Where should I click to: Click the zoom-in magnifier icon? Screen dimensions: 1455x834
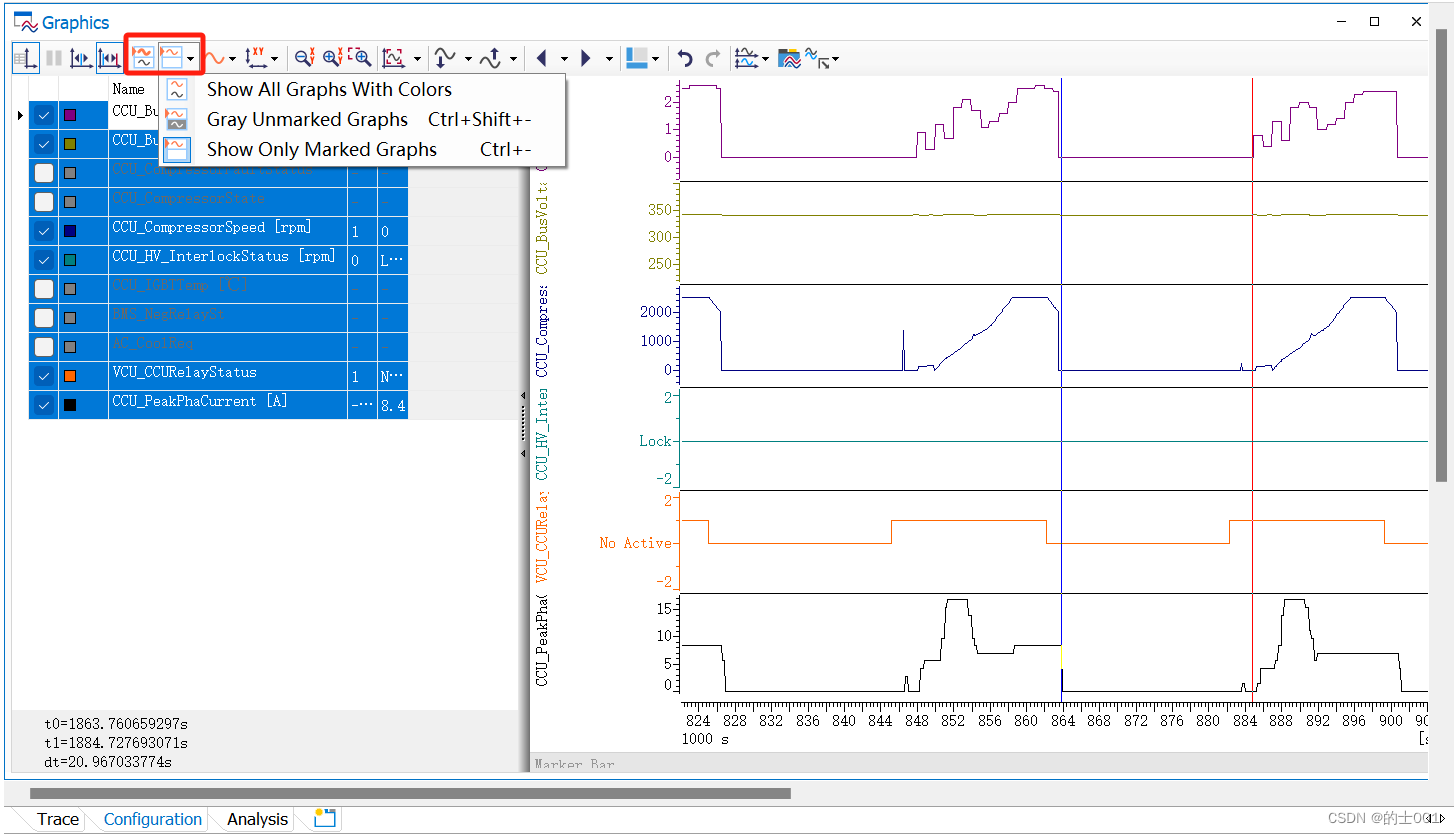(333, 58)
